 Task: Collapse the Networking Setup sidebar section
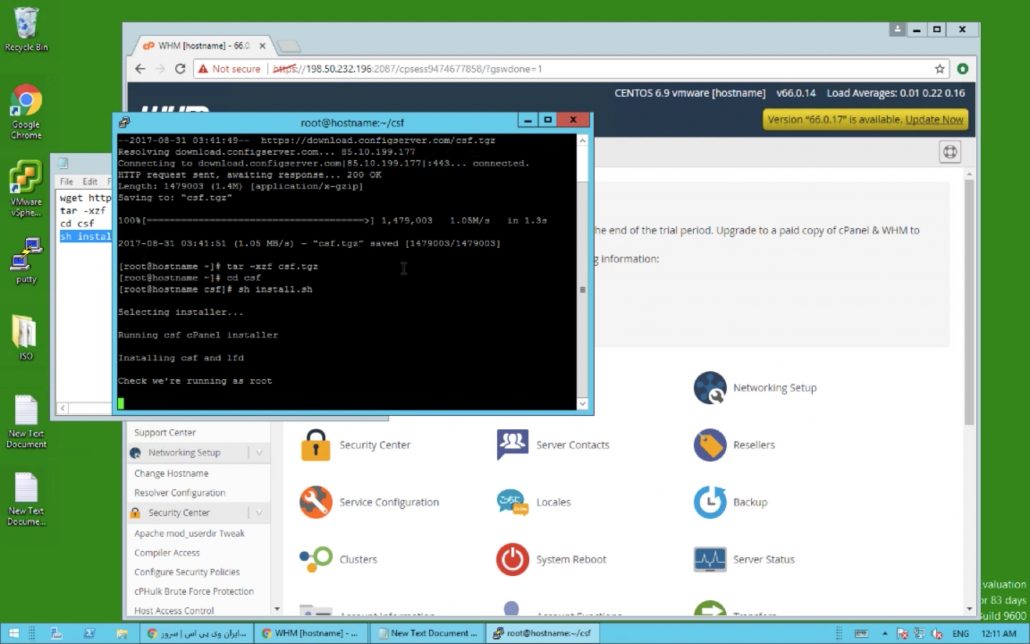click(259, 453)
